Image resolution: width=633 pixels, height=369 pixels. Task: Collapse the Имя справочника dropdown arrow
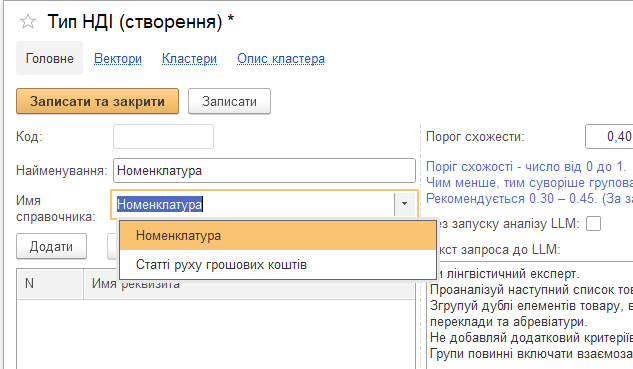405,204
